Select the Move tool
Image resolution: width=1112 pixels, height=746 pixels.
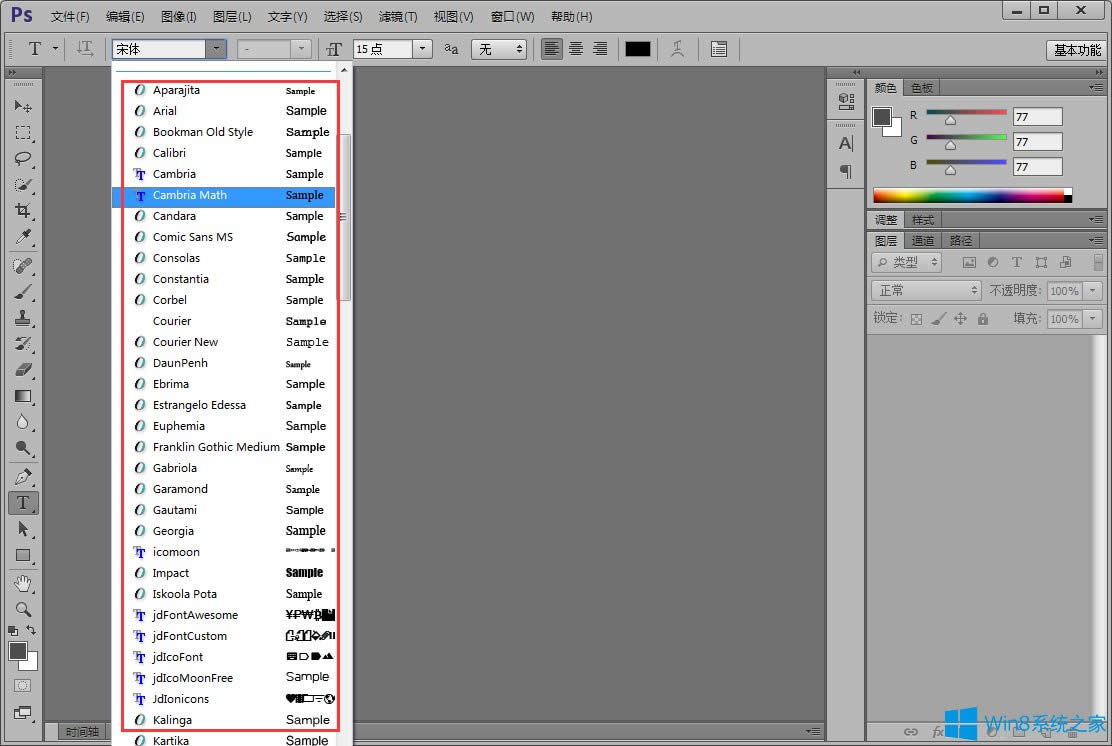pyautogui.click(x=23, y=106)
